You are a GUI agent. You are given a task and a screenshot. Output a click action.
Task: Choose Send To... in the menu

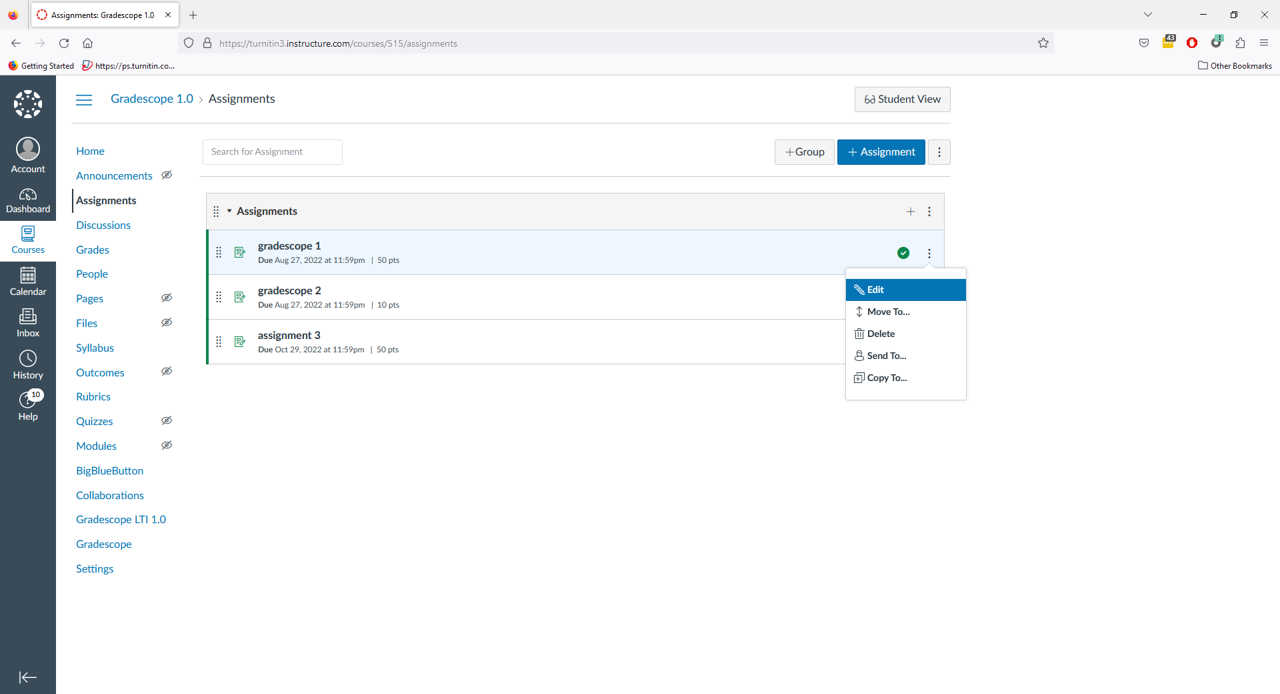pyautogui.click(x=906, y=356)
